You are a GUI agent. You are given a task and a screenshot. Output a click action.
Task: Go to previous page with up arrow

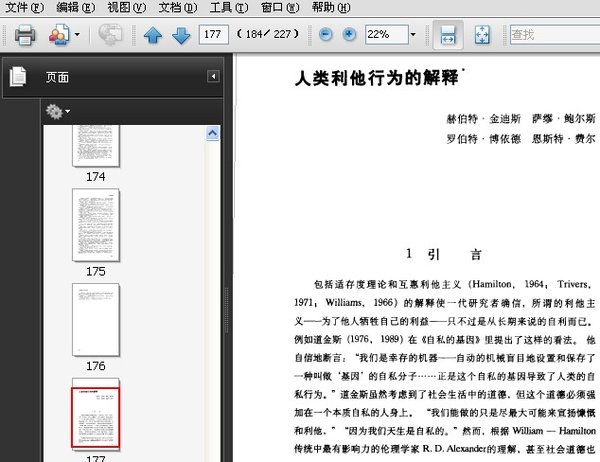coord(153,36)
